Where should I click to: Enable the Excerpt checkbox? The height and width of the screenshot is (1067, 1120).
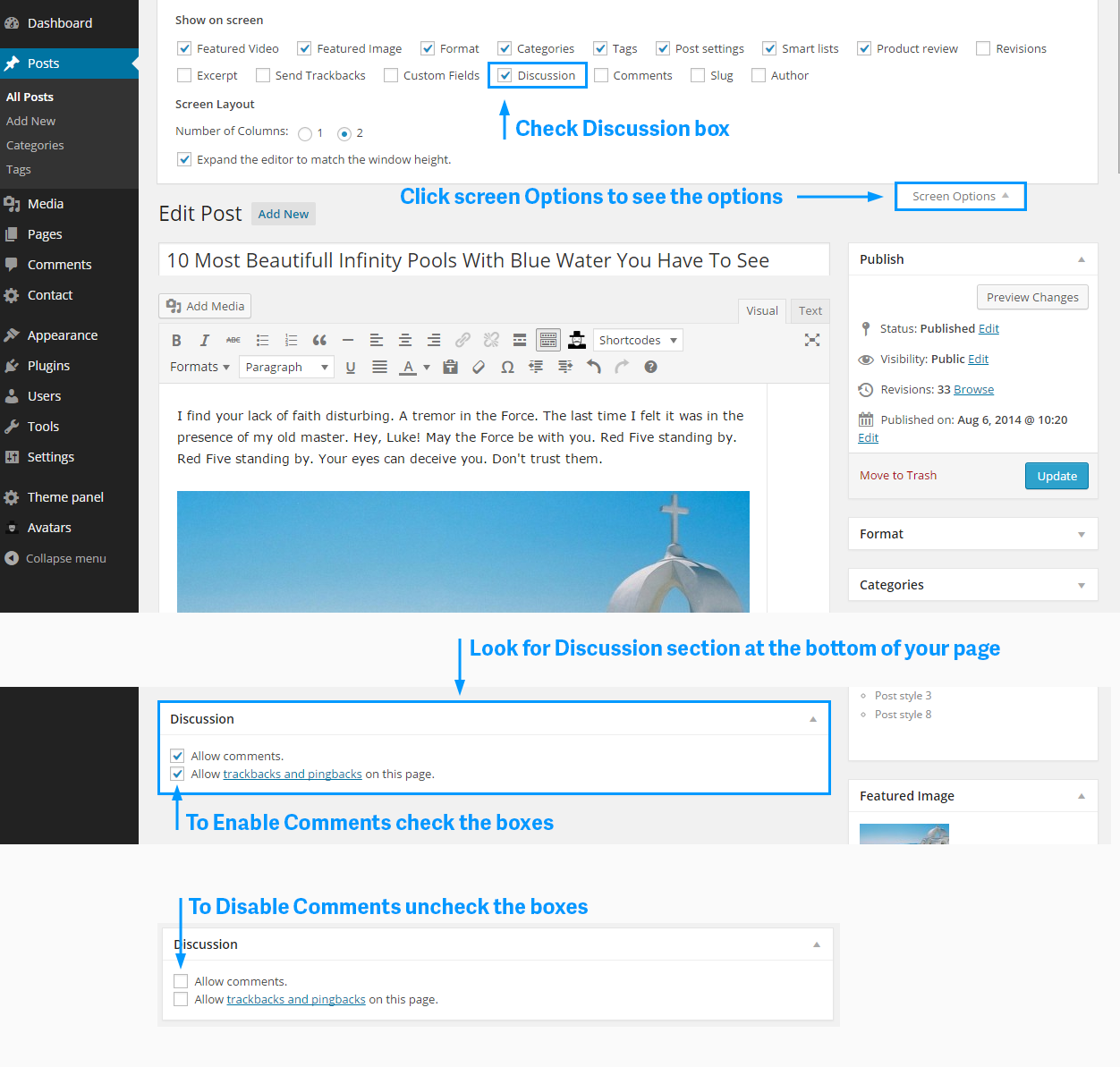pyautogui.click(x=184, y=75)
